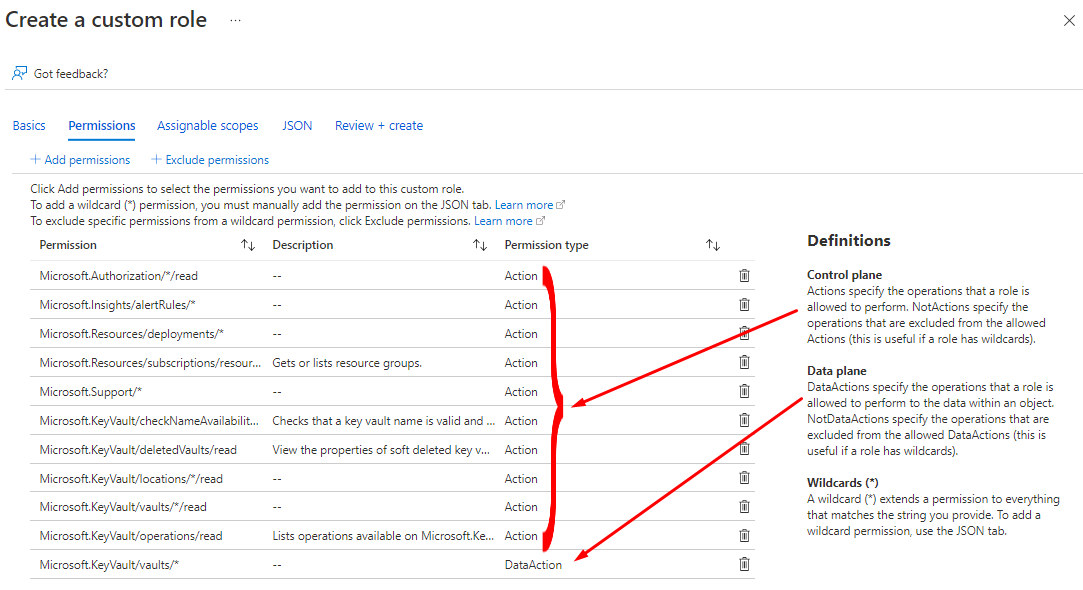Sort table by Description column
This screenshot has height=590, width=1083.
click(480, 245)
